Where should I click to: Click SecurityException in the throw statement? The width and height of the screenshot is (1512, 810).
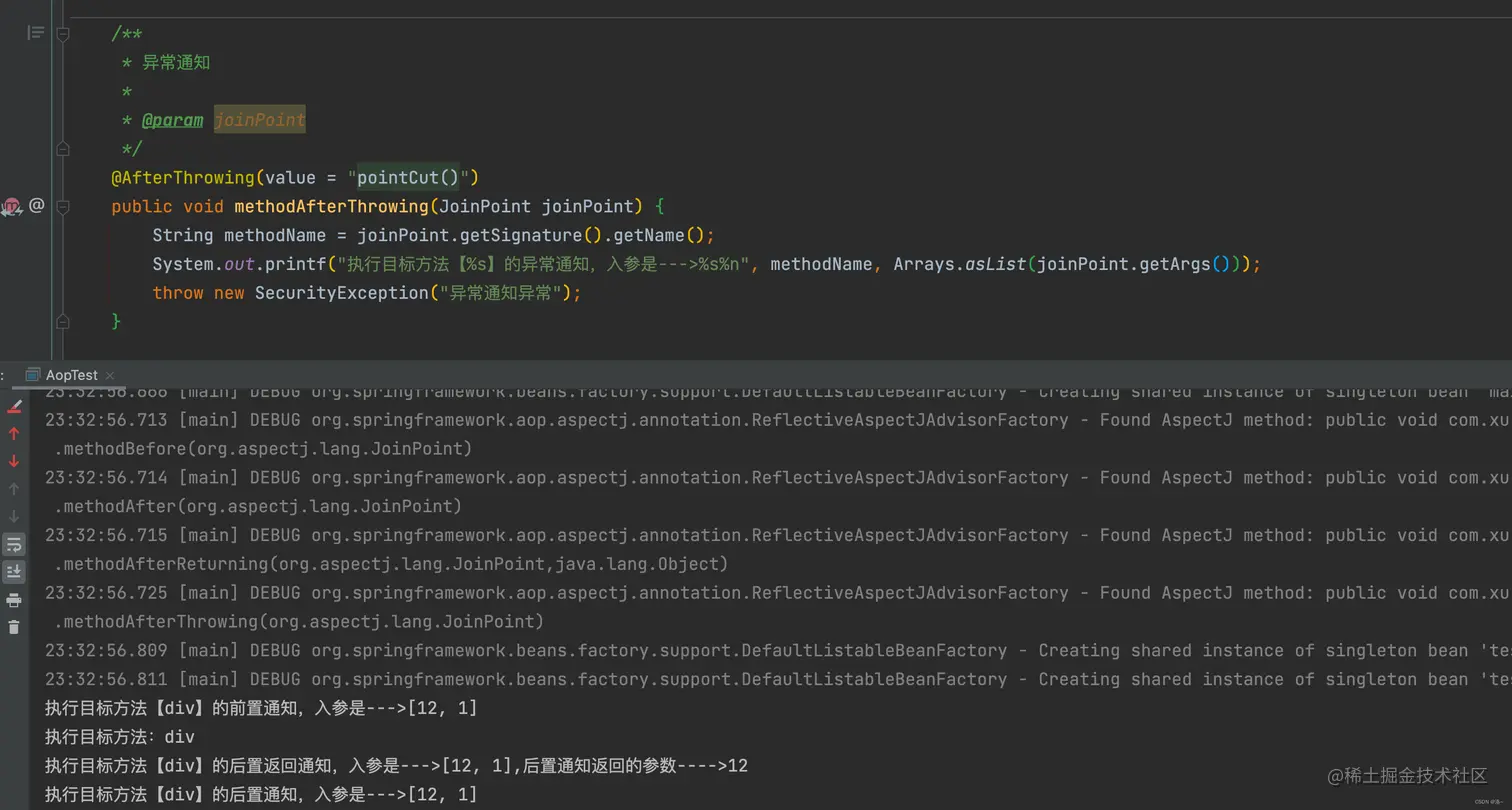click(x=341, y=293)
